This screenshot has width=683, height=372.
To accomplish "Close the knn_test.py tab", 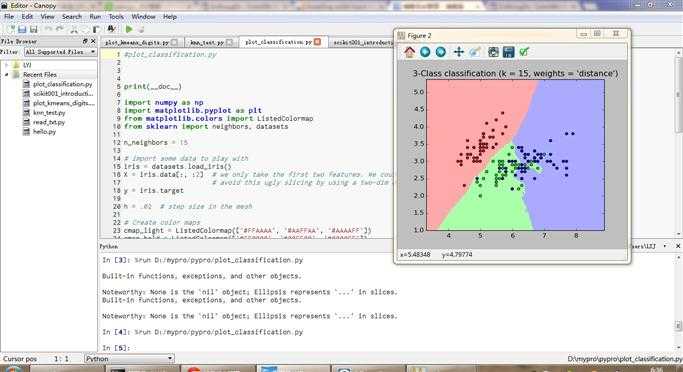I will (230, 42).
